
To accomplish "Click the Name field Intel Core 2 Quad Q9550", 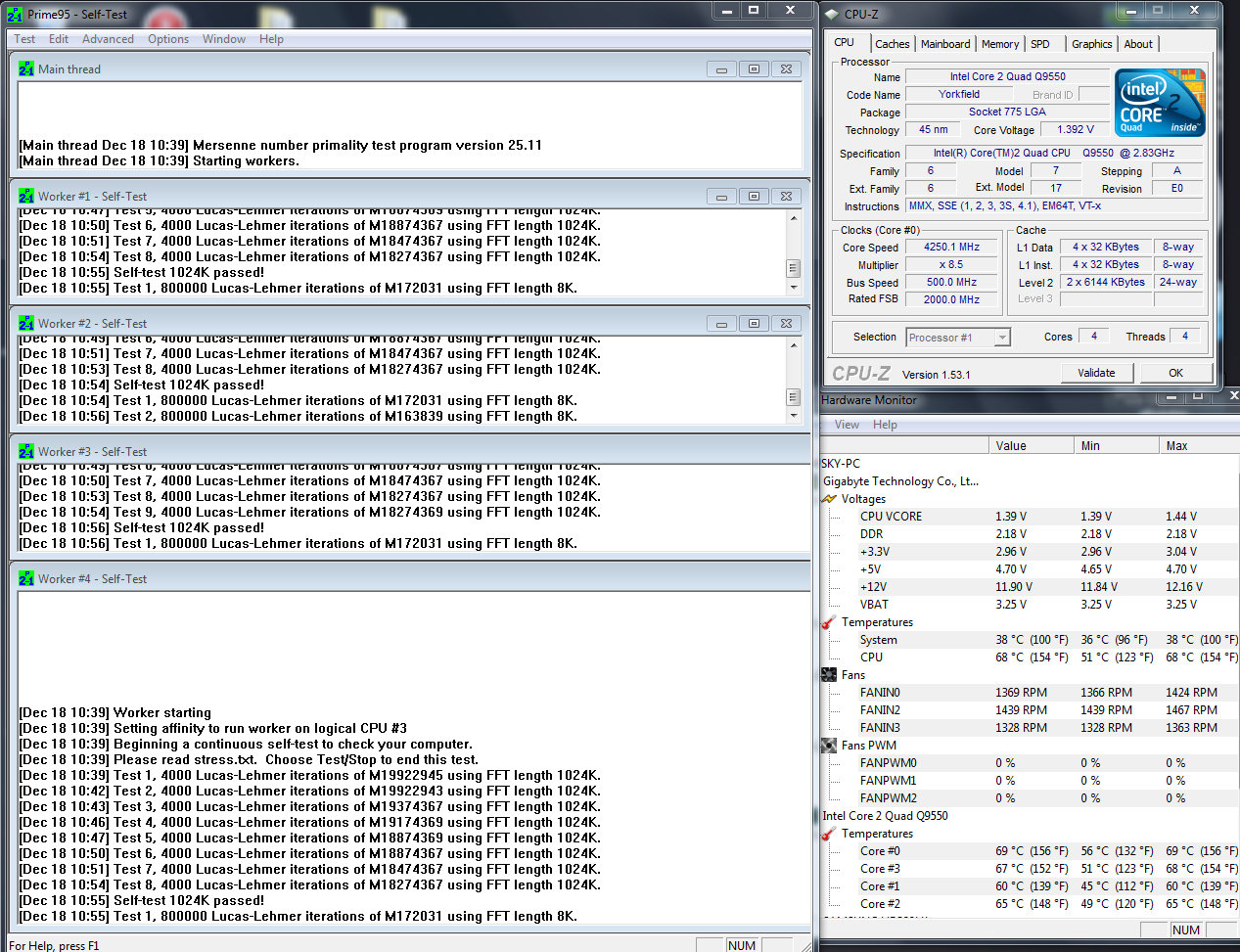I will coord(1007,76).
